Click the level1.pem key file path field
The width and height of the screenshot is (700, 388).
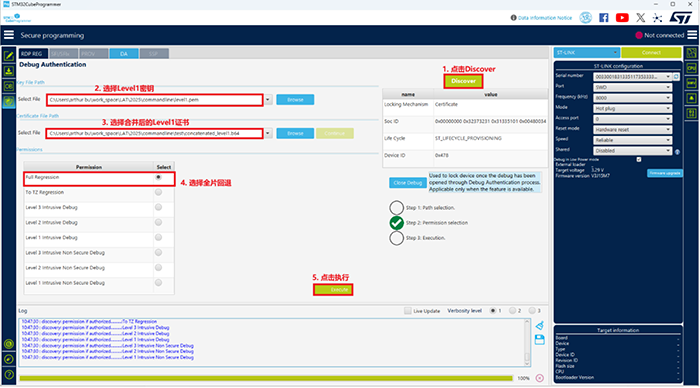click(154, 100)
